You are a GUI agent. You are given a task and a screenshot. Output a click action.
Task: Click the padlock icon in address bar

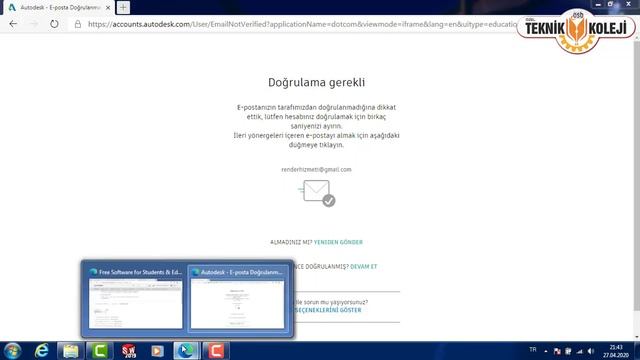(78, 24)
